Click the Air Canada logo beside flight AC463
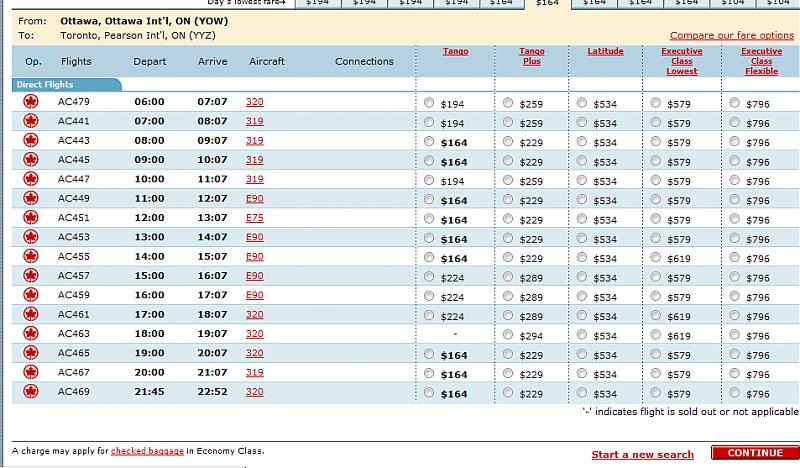The image size is (800, 468). 30,335
